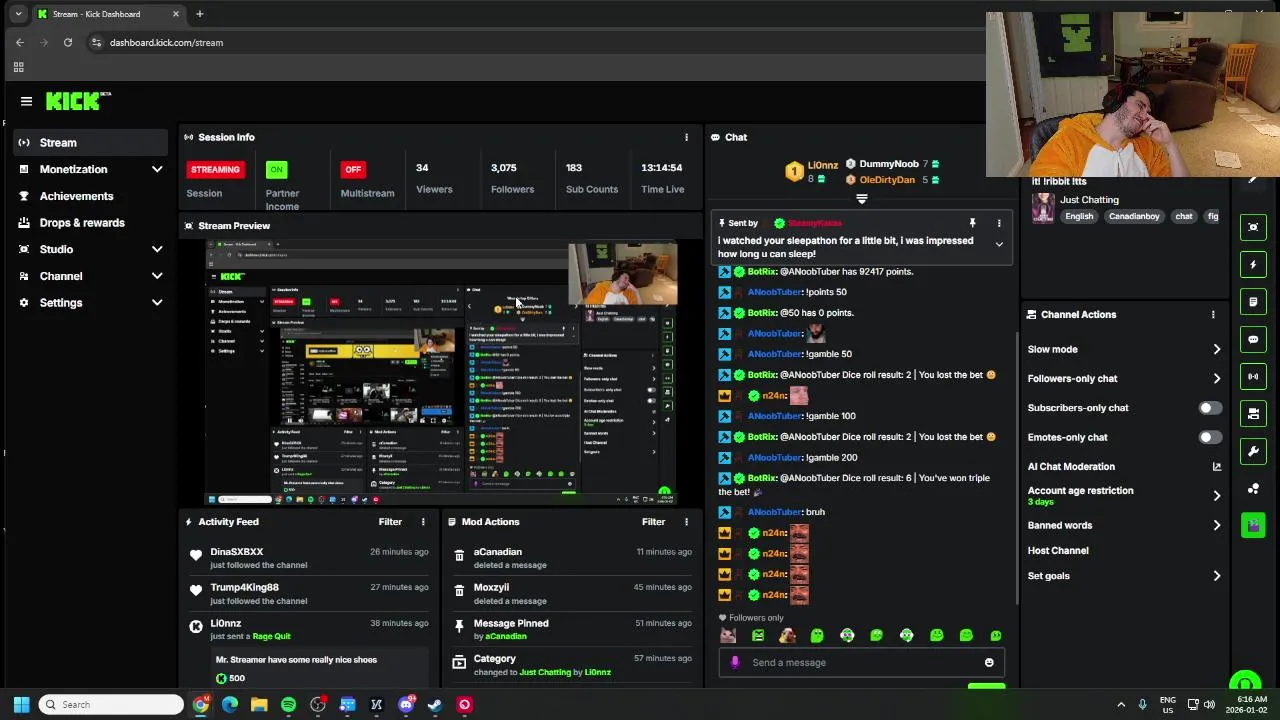Click the broadcast signal icon in right sidebar
The image size is (1280, 720).
click(1253, 377)
